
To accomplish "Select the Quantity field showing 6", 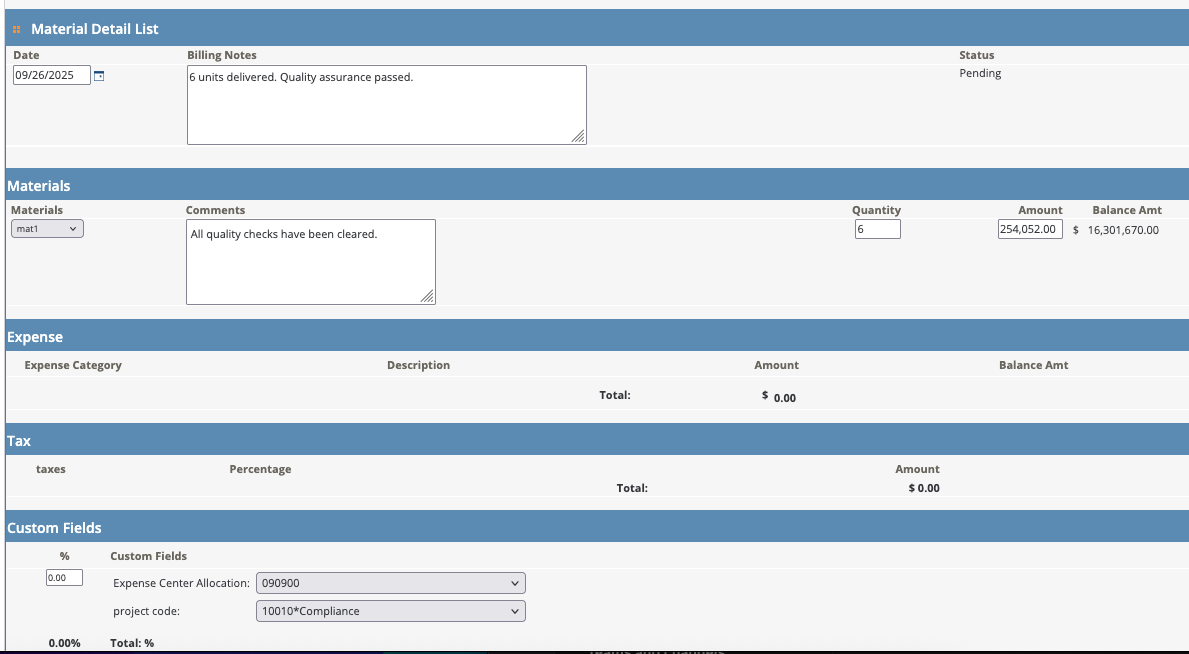I will point(877,230).
